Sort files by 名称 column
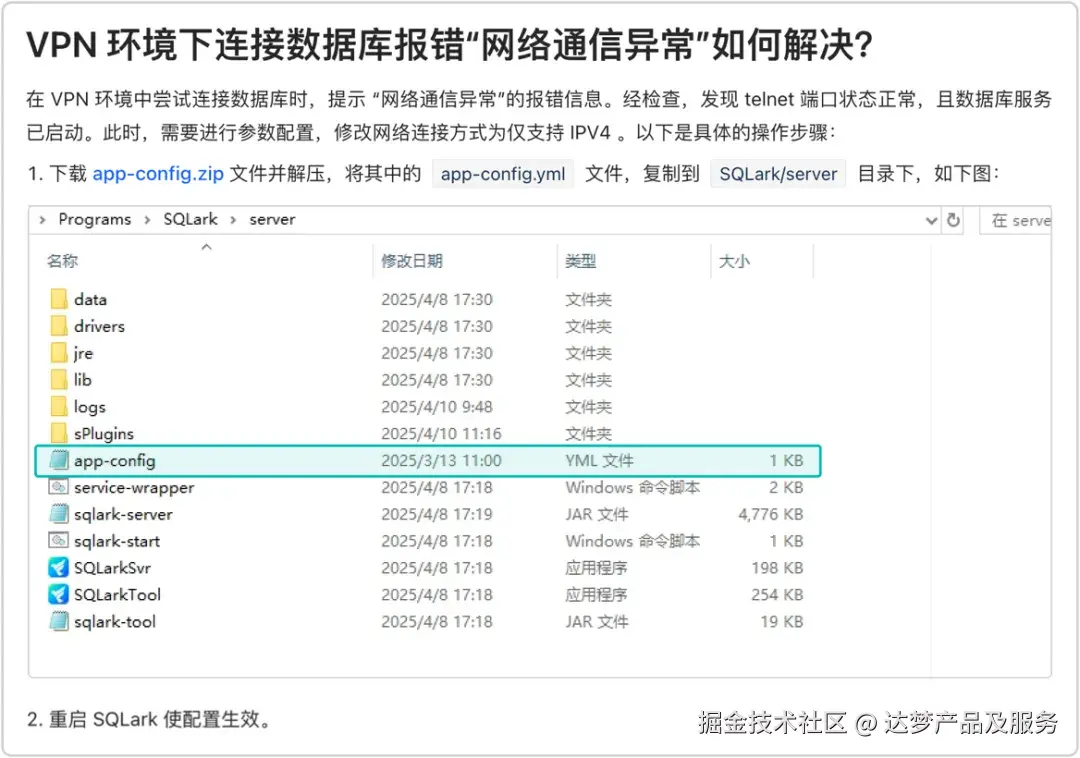Viewport: 1080px width, 758px height. (x=62, y=261)
